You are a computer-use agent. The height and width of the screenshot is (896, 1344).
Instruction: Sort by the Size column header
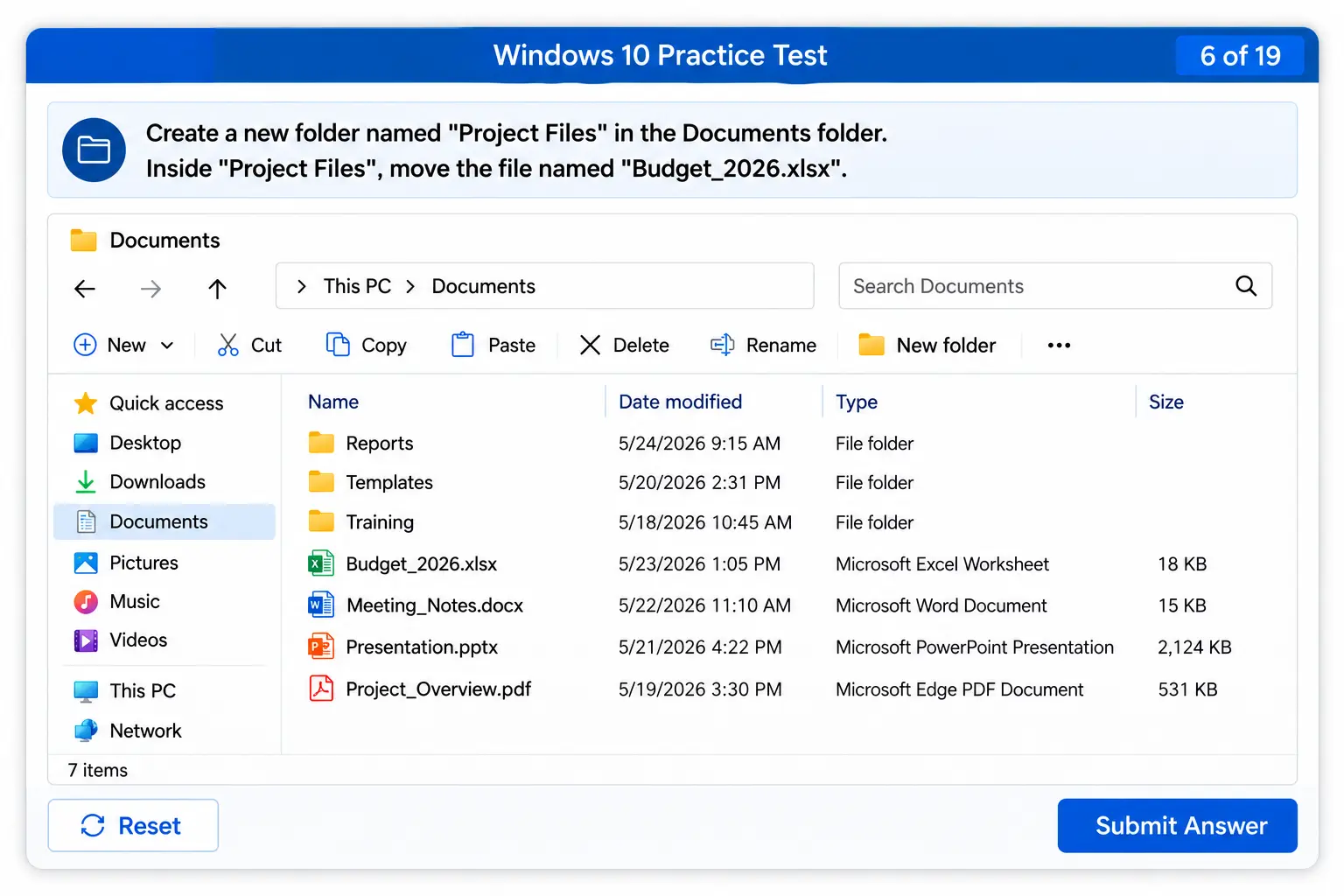pyautogui.click(x=1166, y=402)
